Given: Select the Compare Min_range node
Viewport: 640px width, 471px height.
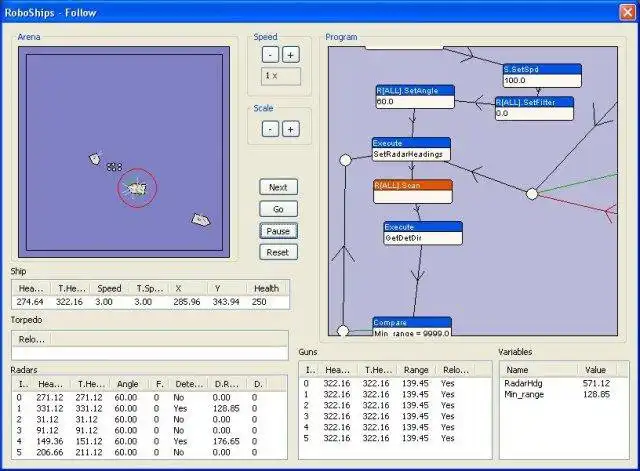Looking at the screenshot, I should point(412,327).
